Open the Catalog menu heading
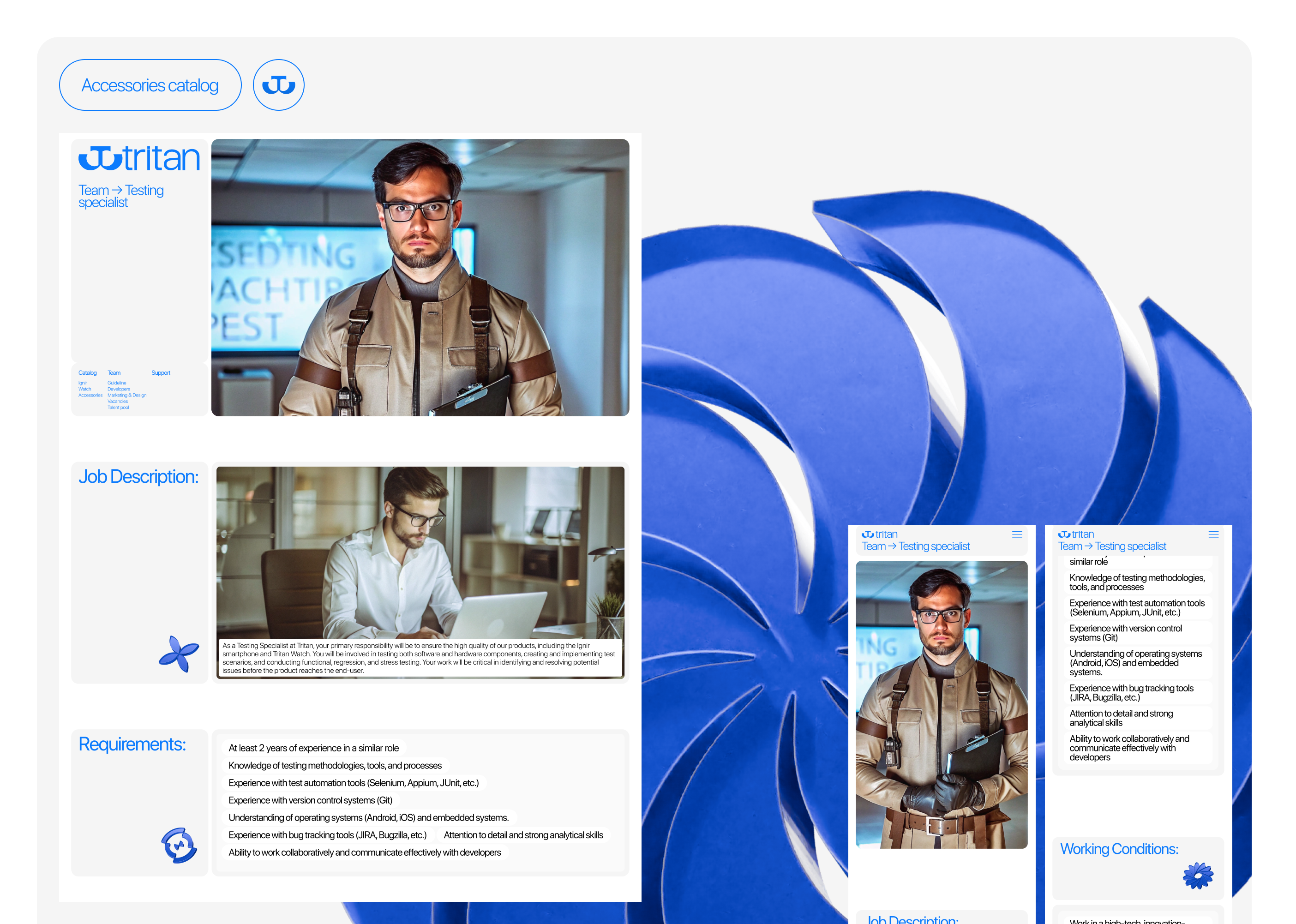Image resolution: width=1296 pixels, height=924 pixels. tap(88, 372)
